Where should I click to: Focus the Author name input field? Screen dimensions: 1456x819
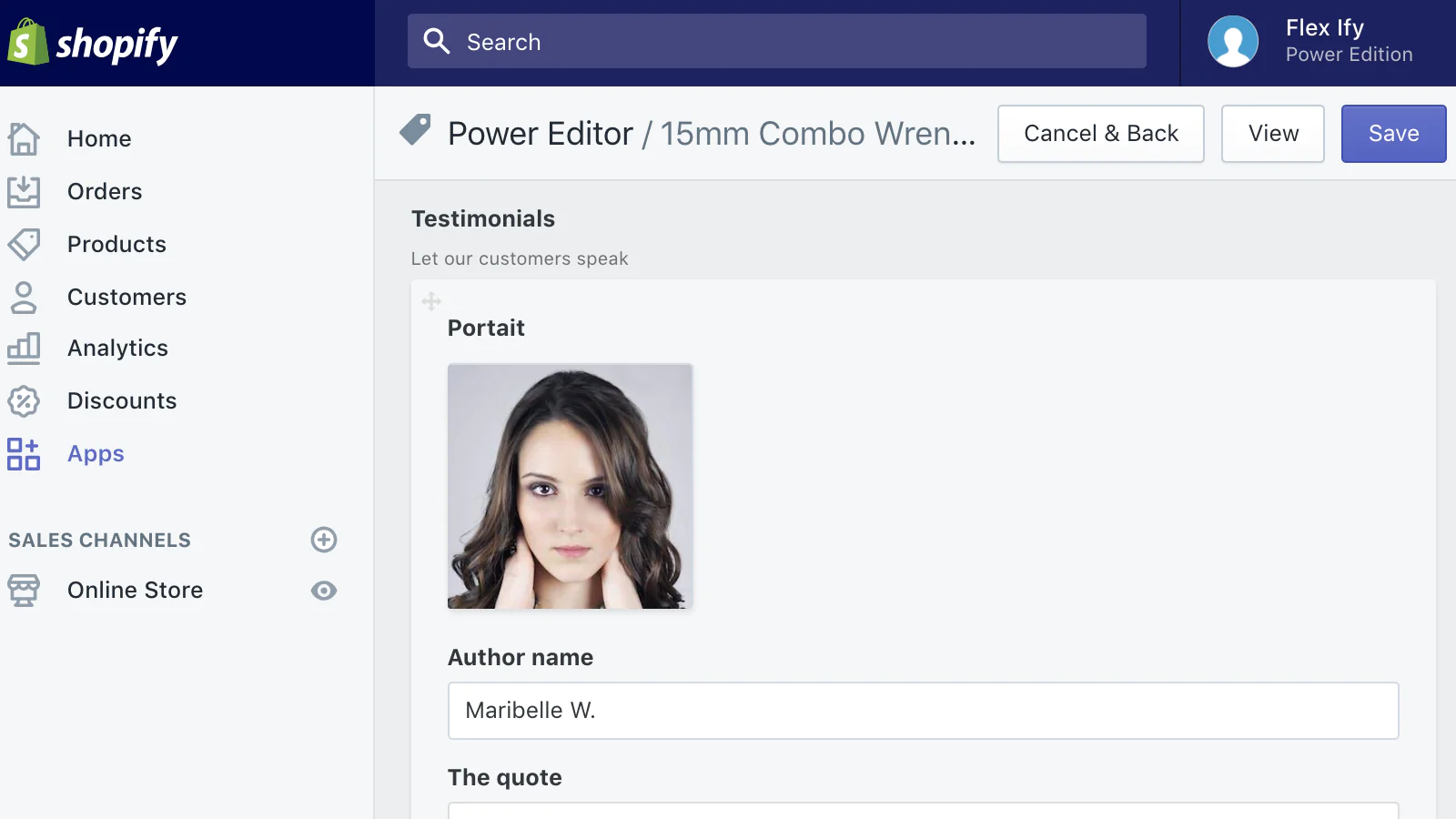(x=923, y=711)
